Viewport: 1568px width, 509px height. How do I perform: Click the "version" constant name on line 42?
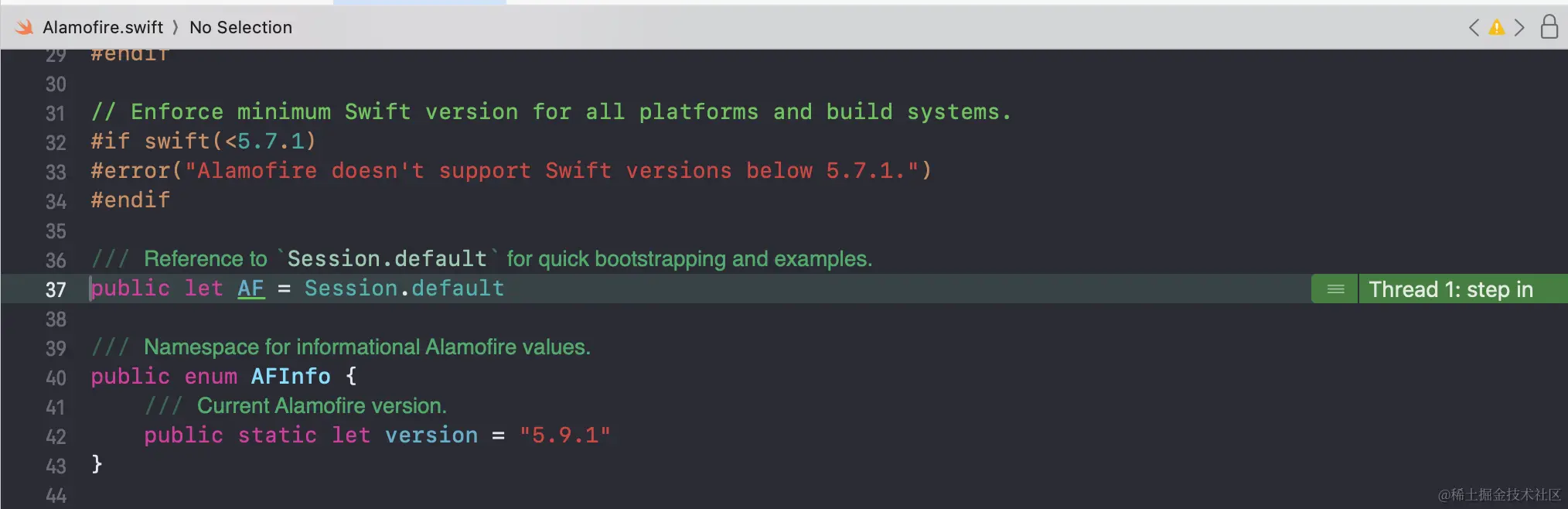click(431, 436)
